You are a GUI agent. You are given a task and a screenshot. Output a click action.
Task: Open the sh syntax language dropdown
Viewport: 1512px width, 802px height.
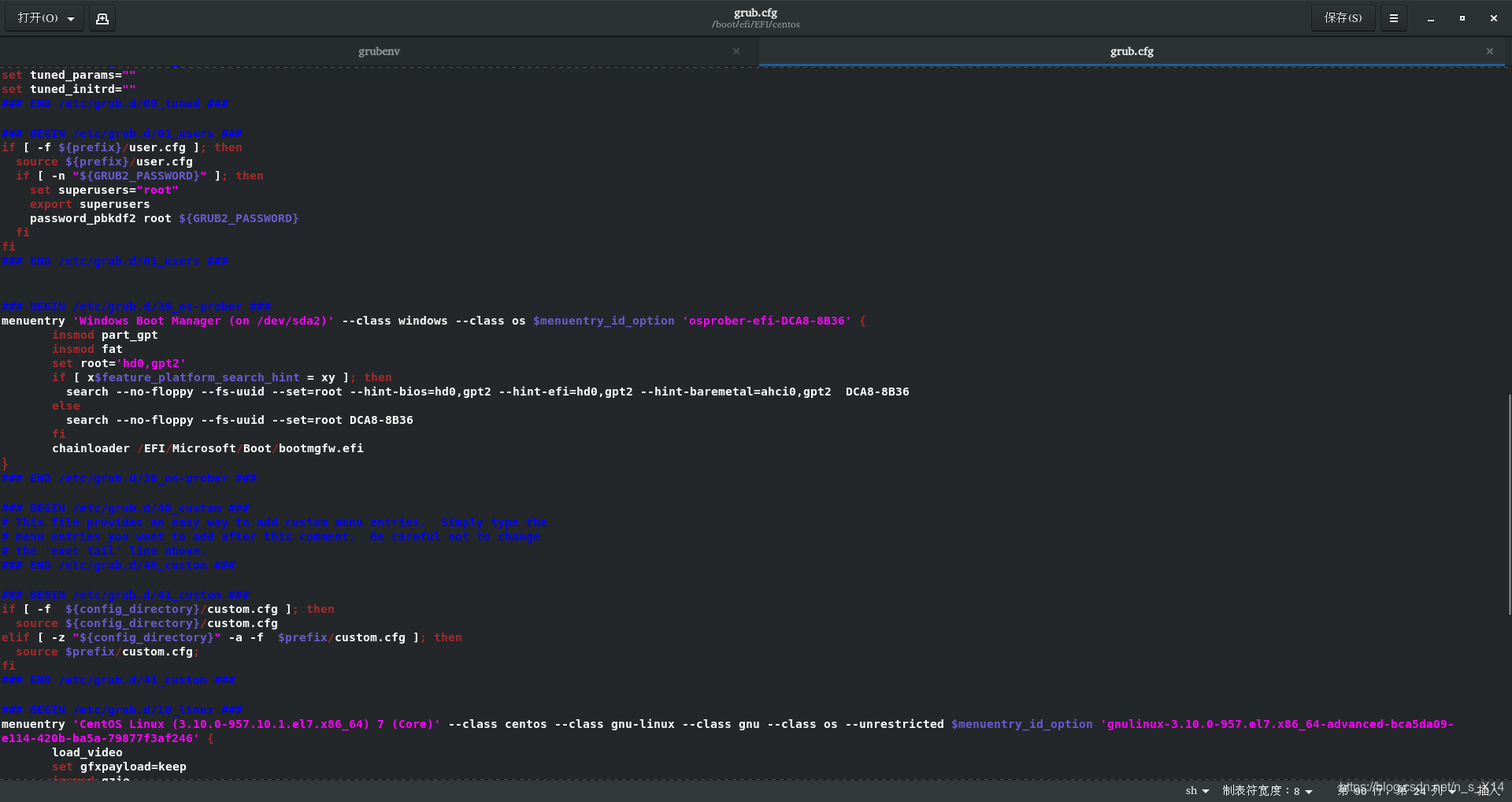(x=1197, y=790)
